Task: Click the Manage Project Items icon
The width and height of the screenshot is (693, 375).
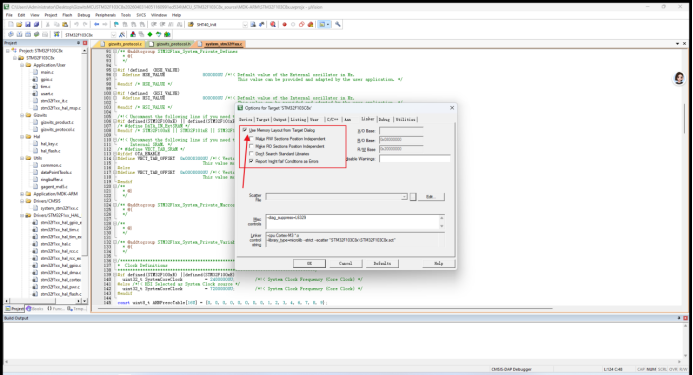Action: [133, 34]
